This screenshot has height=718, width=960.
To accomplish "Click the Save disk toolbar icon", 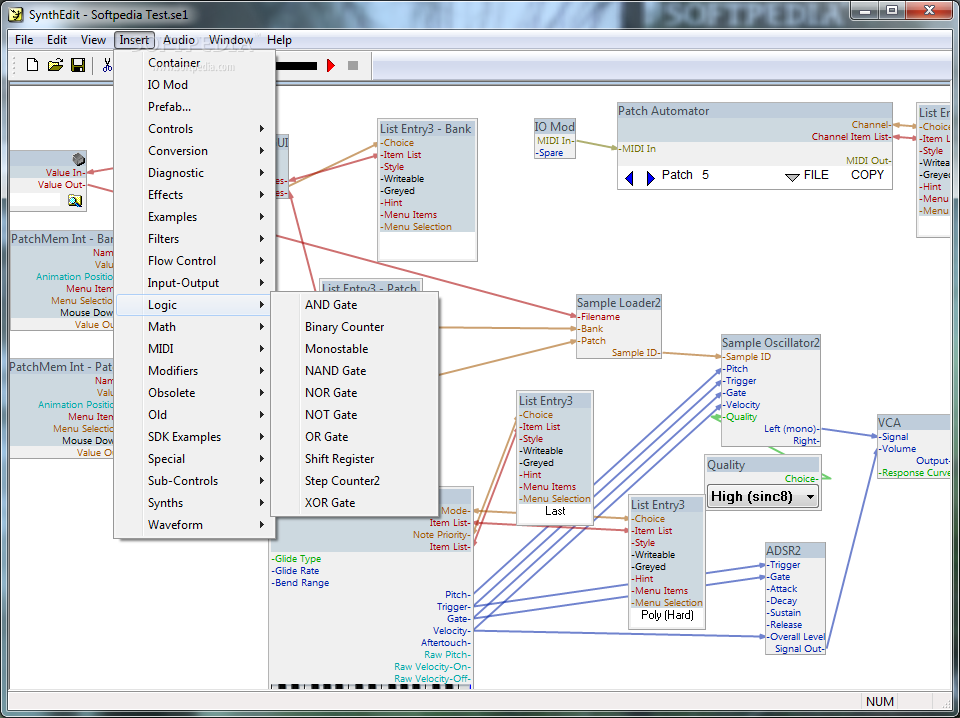I will tap(78, 65).
